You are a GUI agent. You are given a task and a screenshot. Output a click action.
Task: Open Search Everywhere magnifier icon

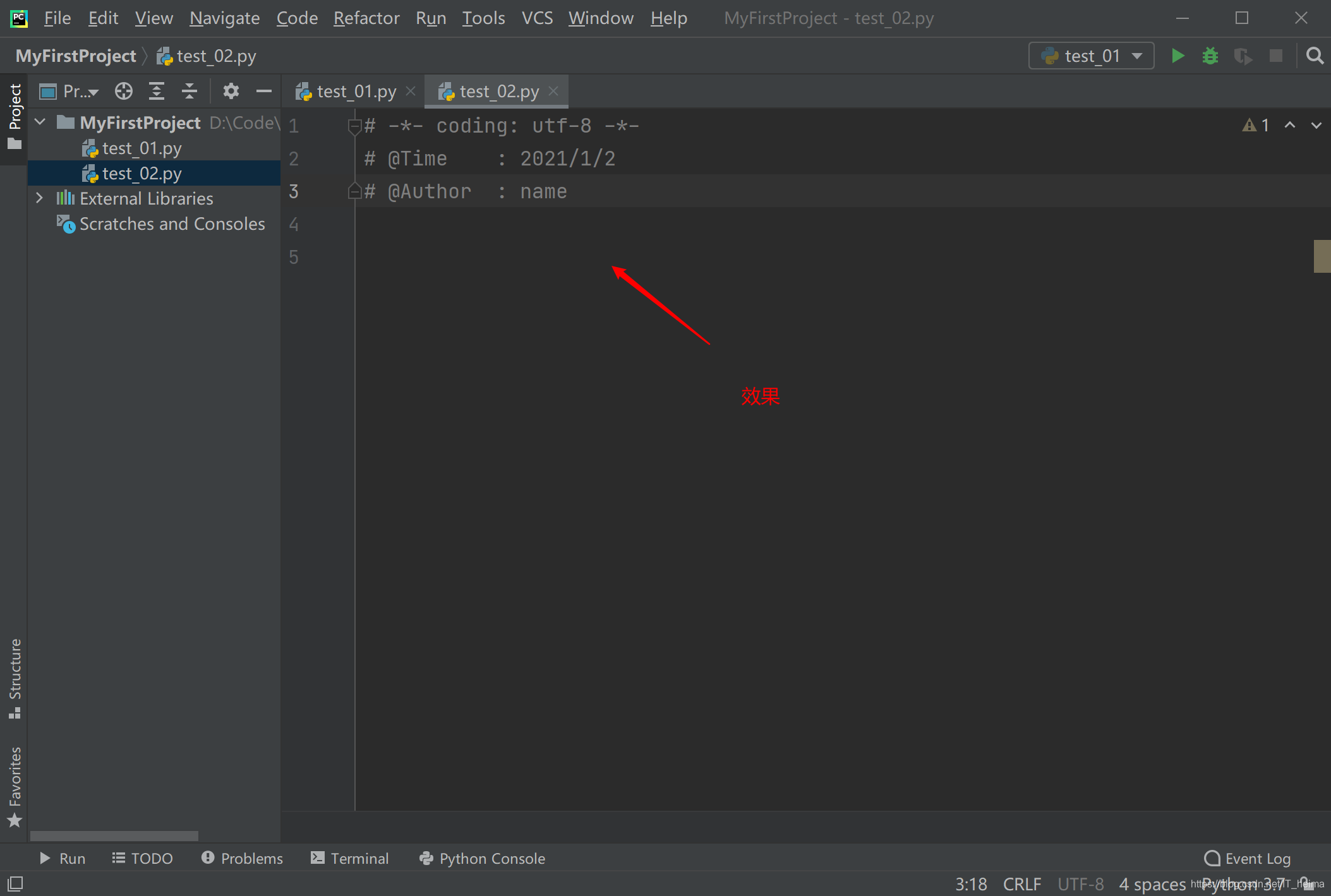(x=1315, y=56)
